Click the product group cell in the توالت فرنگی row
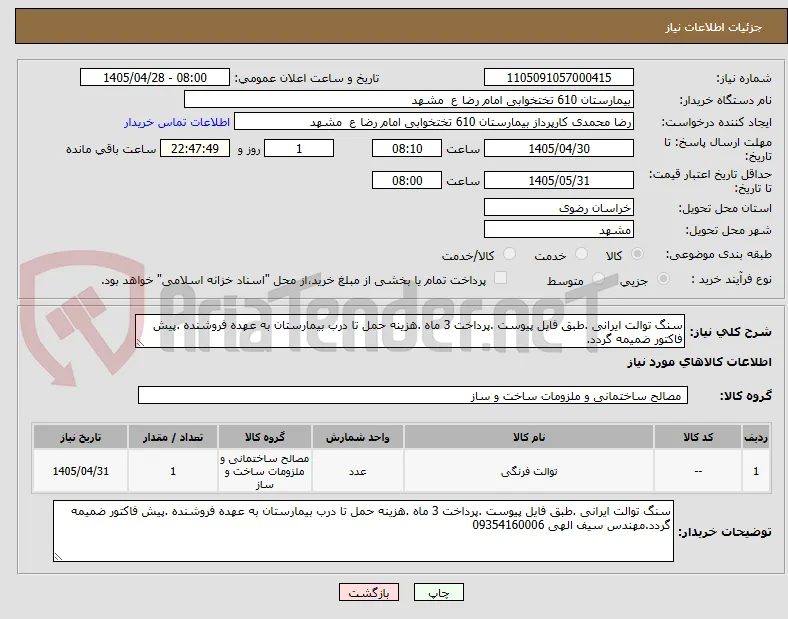Screen dimensions: 788x619 [265, 471]
